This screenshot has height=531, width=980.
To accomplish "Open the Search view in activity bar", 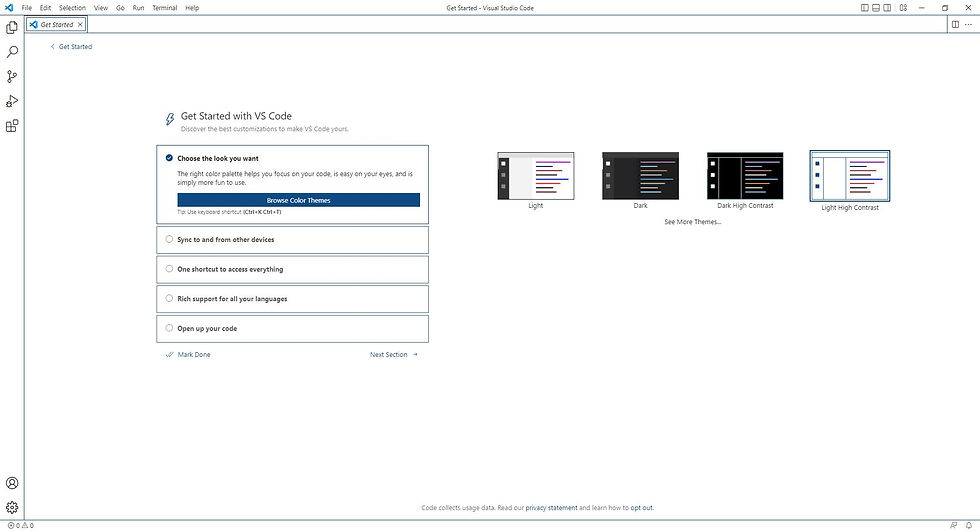I will pos(12,52).
